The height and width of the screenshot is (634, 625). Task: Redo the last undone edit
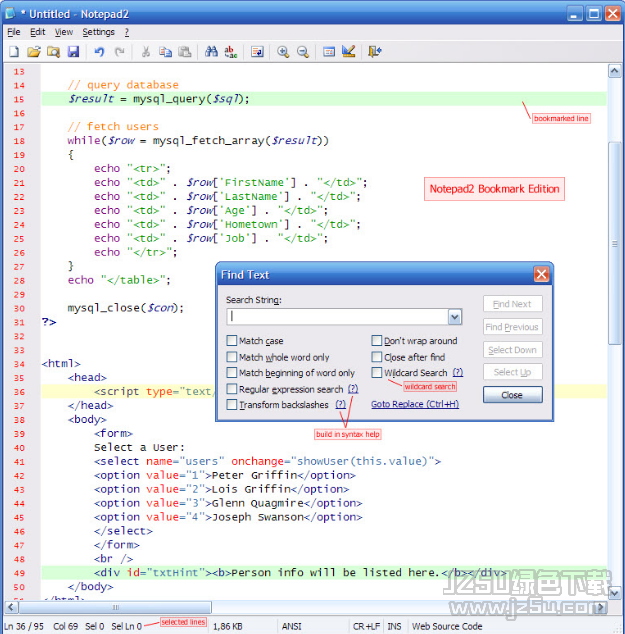(x=119, y=52)
